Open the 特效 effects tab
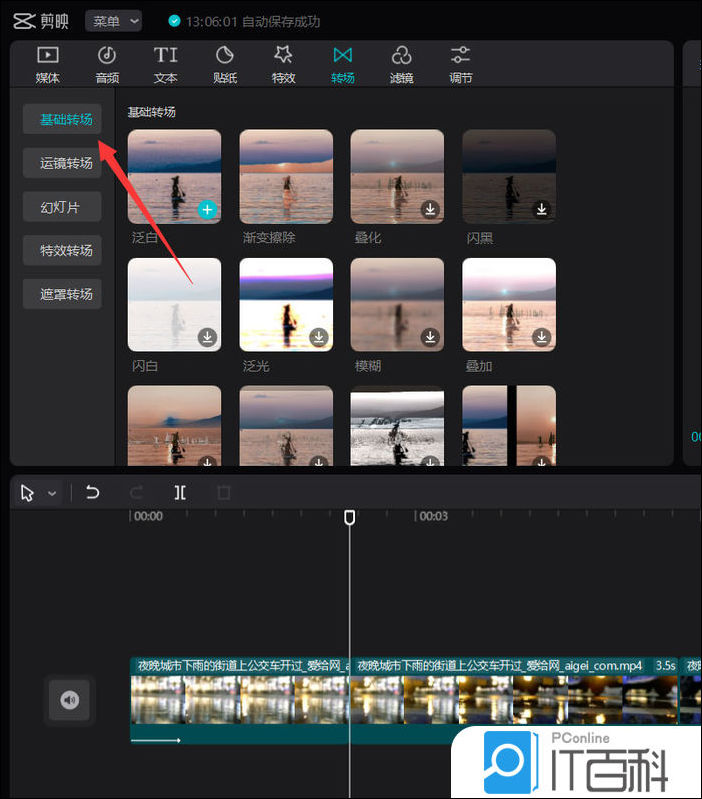This screenshot has height=799, width=702. pos(283,65)
